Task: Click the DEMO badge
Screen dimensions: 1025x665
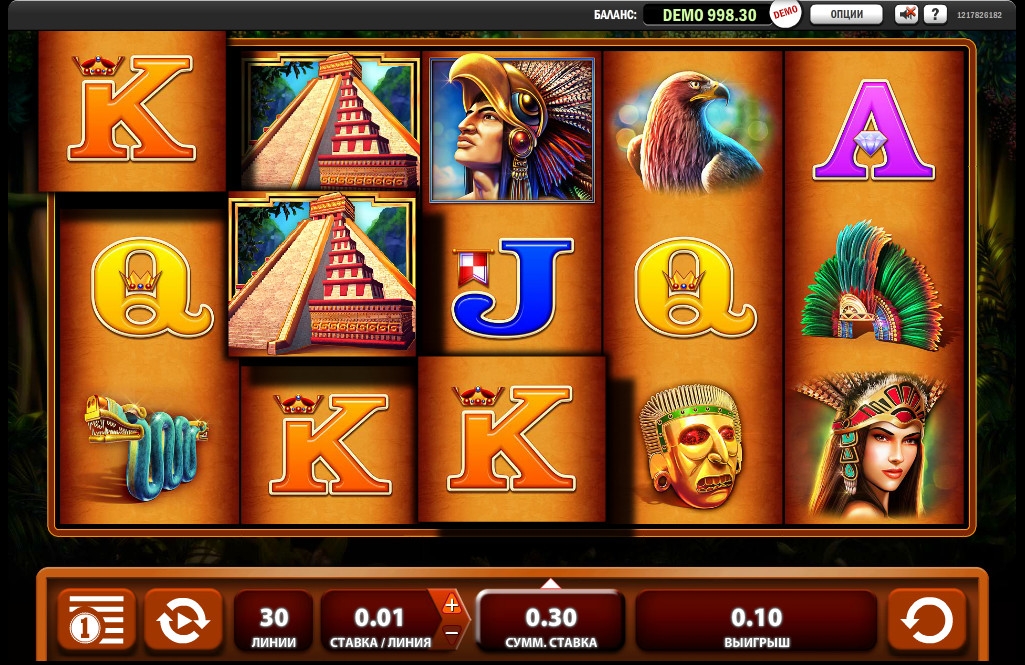Action: click(x=785, y=13)
